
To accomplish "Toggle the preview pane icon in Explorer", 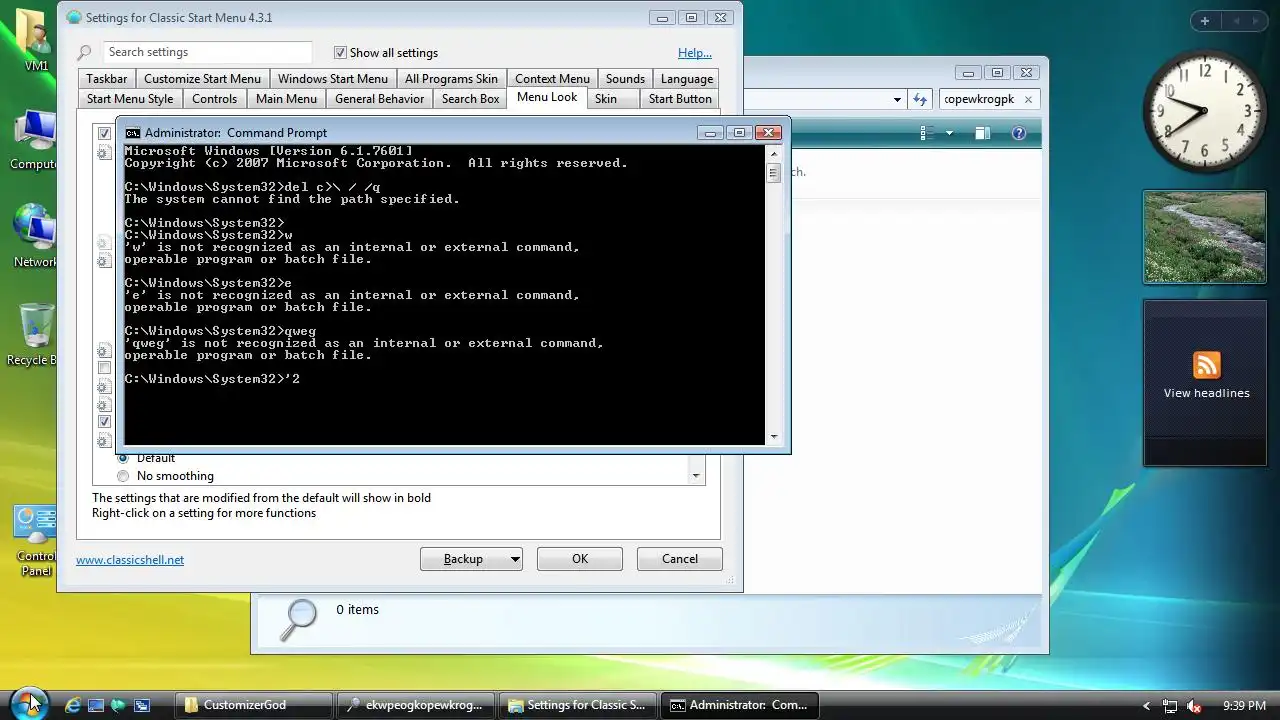I will tap(982, 133).
